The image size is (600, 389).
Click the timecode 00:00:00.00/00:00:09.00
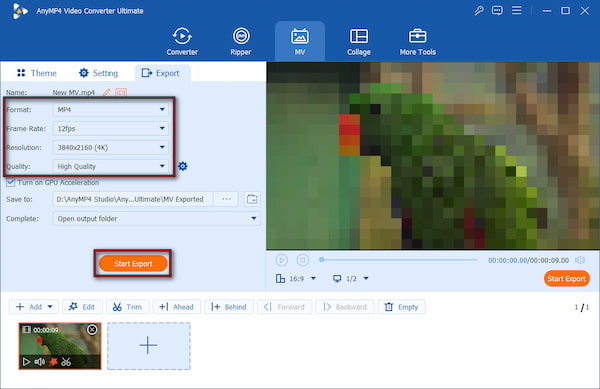(x=528, y=260)
